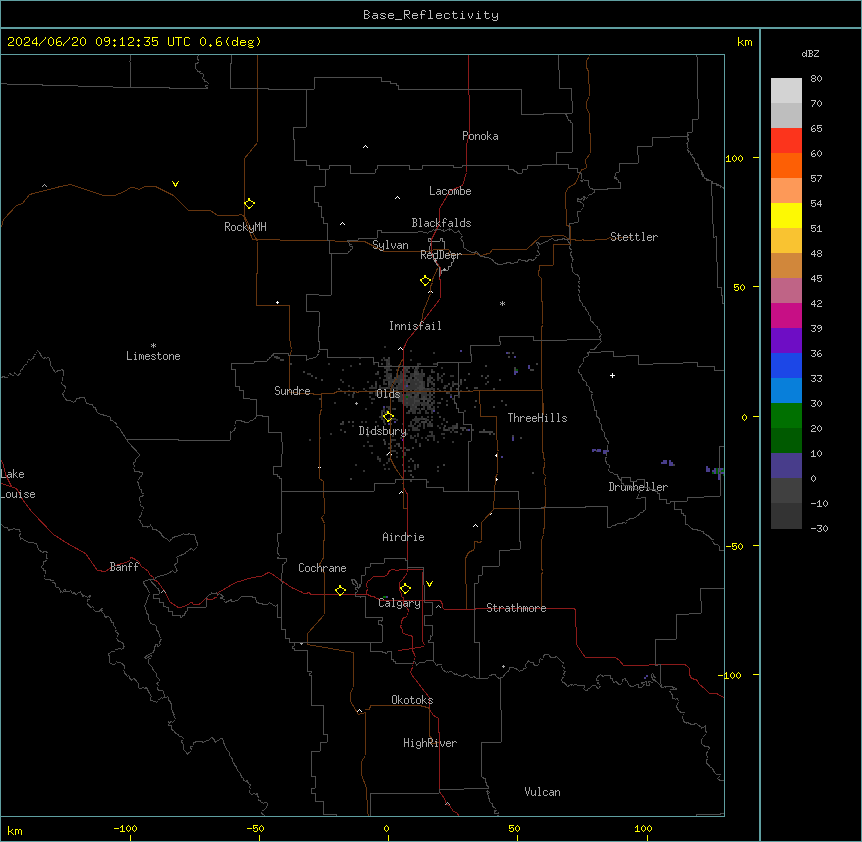The height and width of the screenshot is (842, 862).
Task: Click the Olds city label
Action: (x=388, y=394)
